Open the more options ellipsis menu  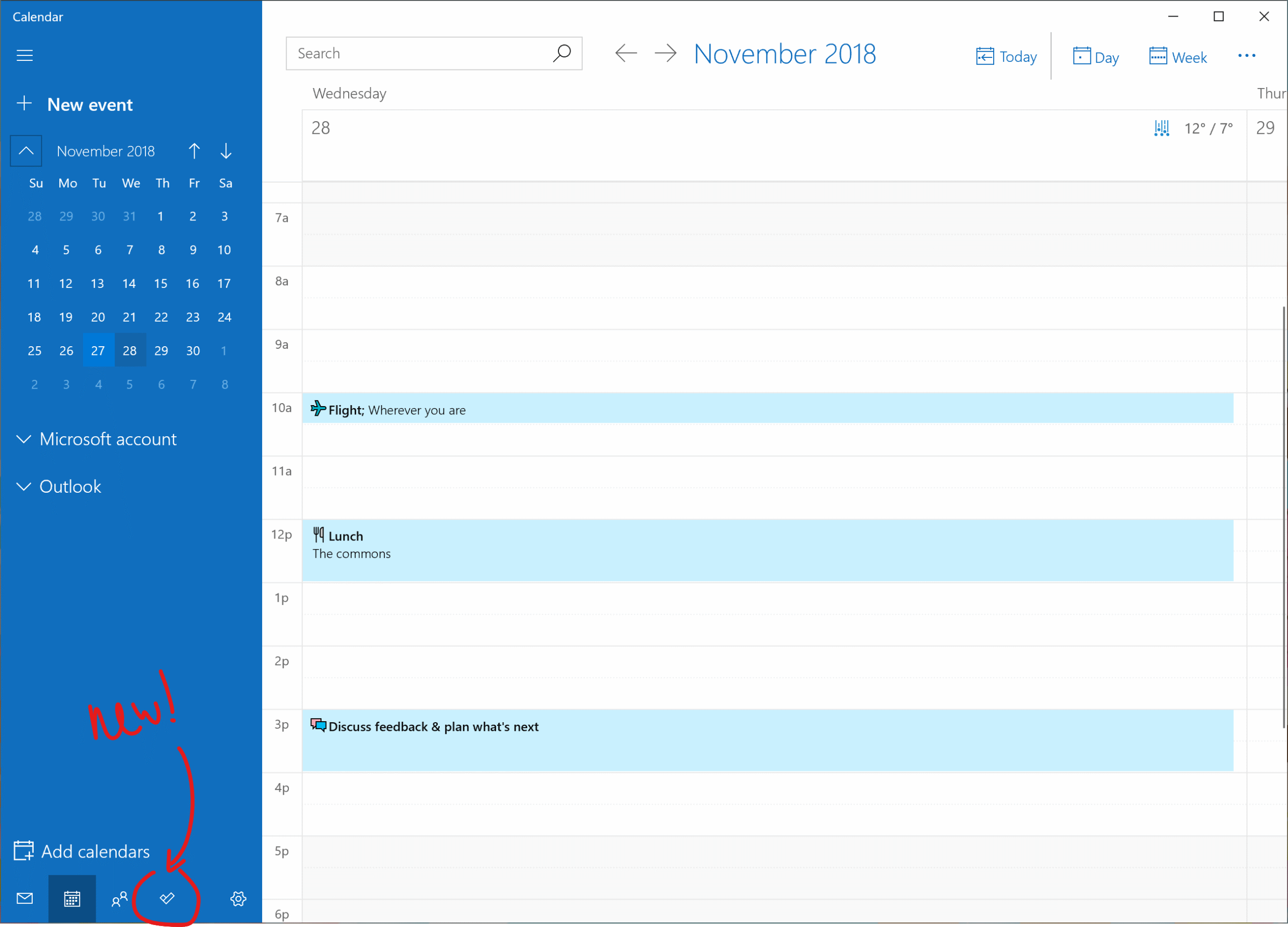(x=1247, y=56)
